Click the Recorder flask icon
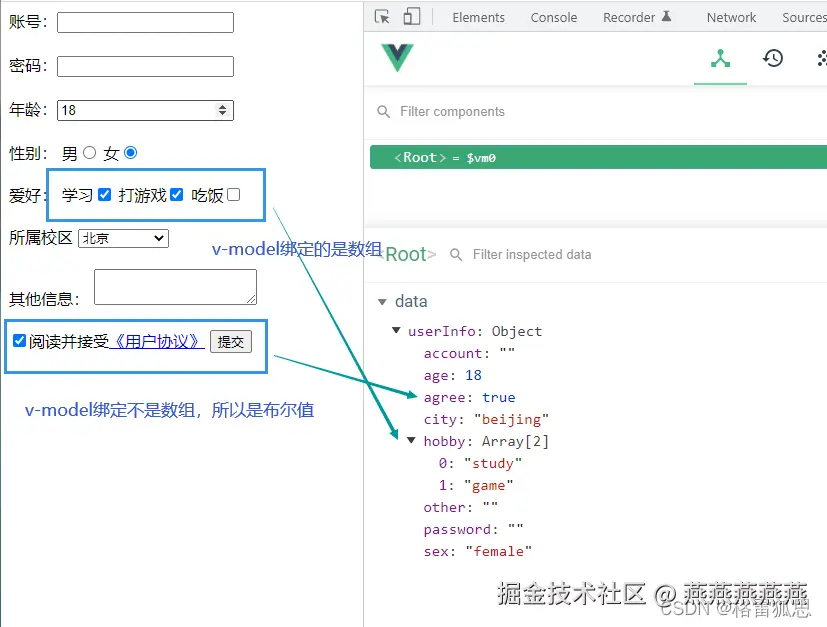Screen dimensions: 827x627 click(667, 16)
